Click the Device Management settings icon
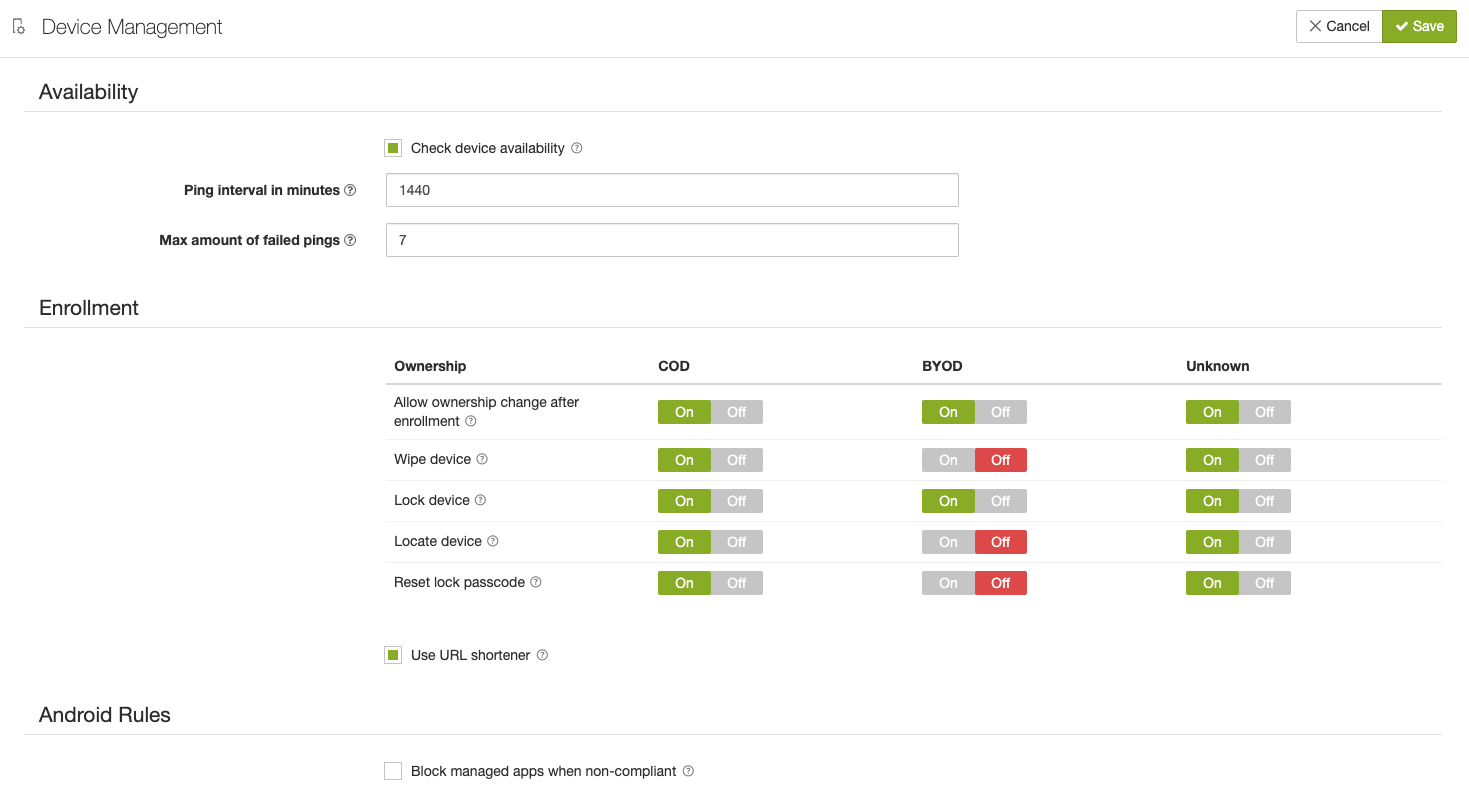This screenshot has height=806, width=1469. coord(19,27)
